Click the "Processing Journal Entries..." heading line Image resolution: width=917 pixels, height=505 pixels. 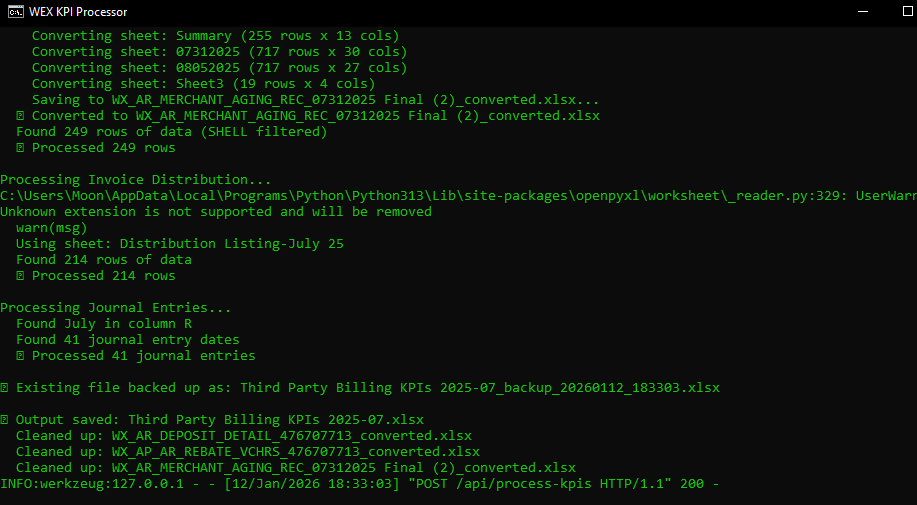click(x=115, y=308)
